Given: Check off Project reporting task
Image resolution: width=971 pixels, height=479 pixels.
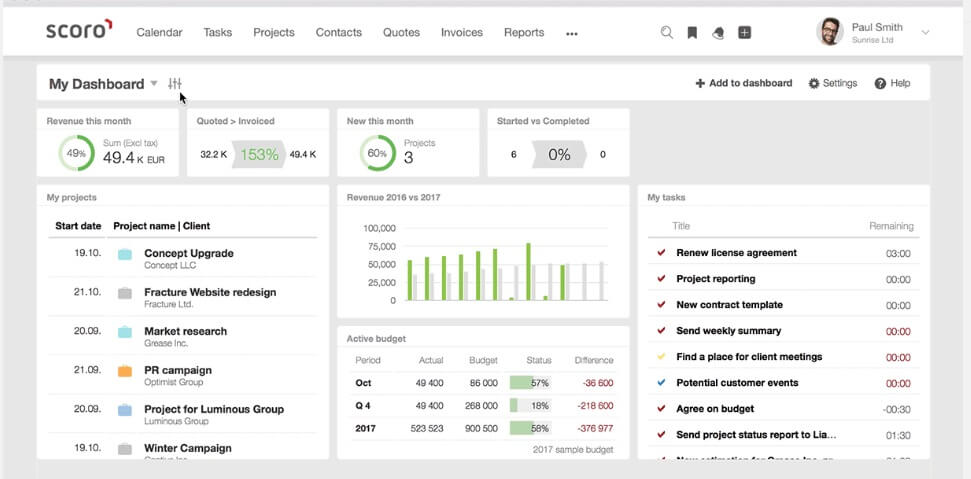Looking at the screenshot, I should point(661,278).
